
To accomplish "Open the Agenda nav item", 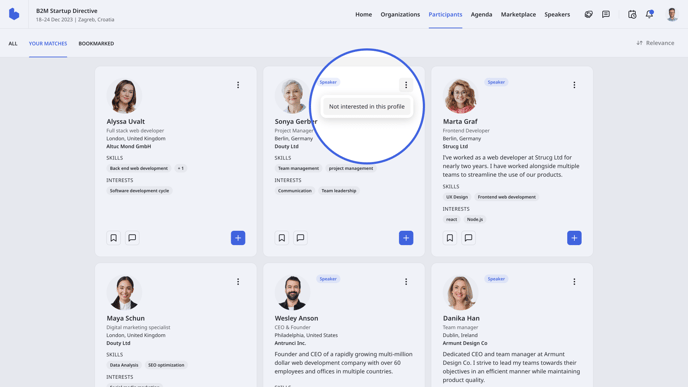I will (481, 14).
